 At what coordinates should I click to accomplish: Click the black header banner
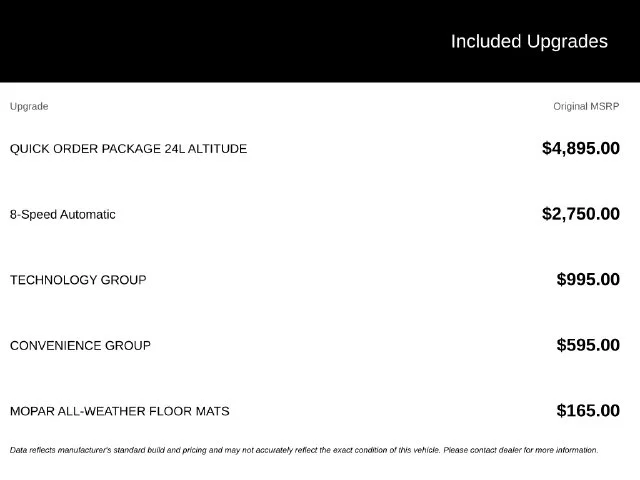[x=320, y=41]
